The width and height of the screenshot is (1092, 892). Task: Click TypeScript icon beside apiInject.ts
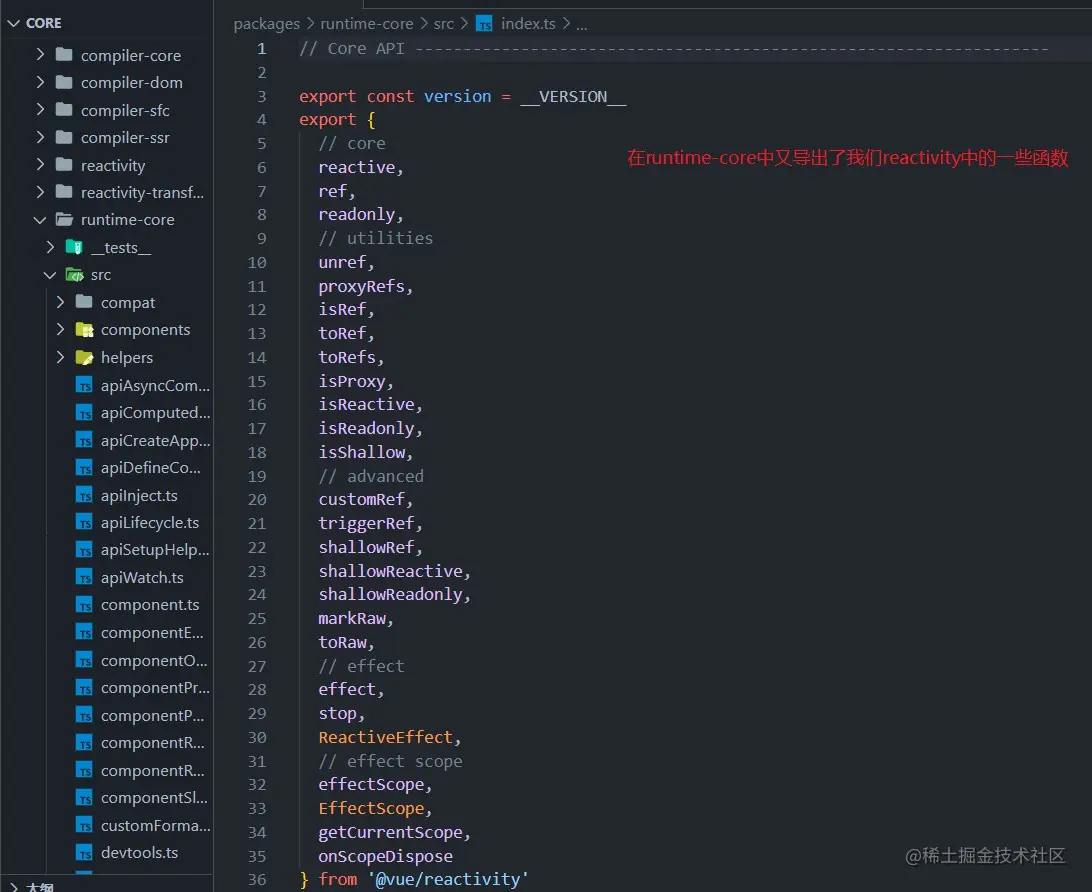(x=84, y=495)
